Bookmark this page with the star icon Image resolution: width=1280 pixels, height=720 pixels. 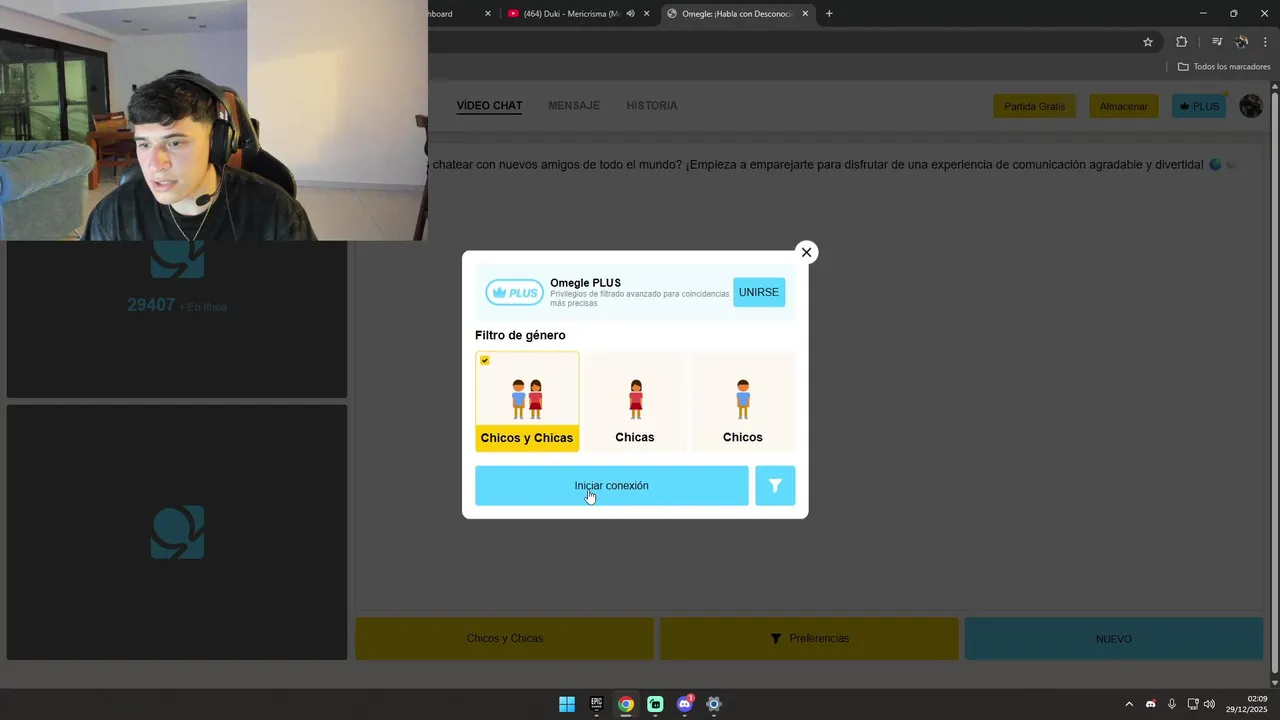(x=1148, y=42)
